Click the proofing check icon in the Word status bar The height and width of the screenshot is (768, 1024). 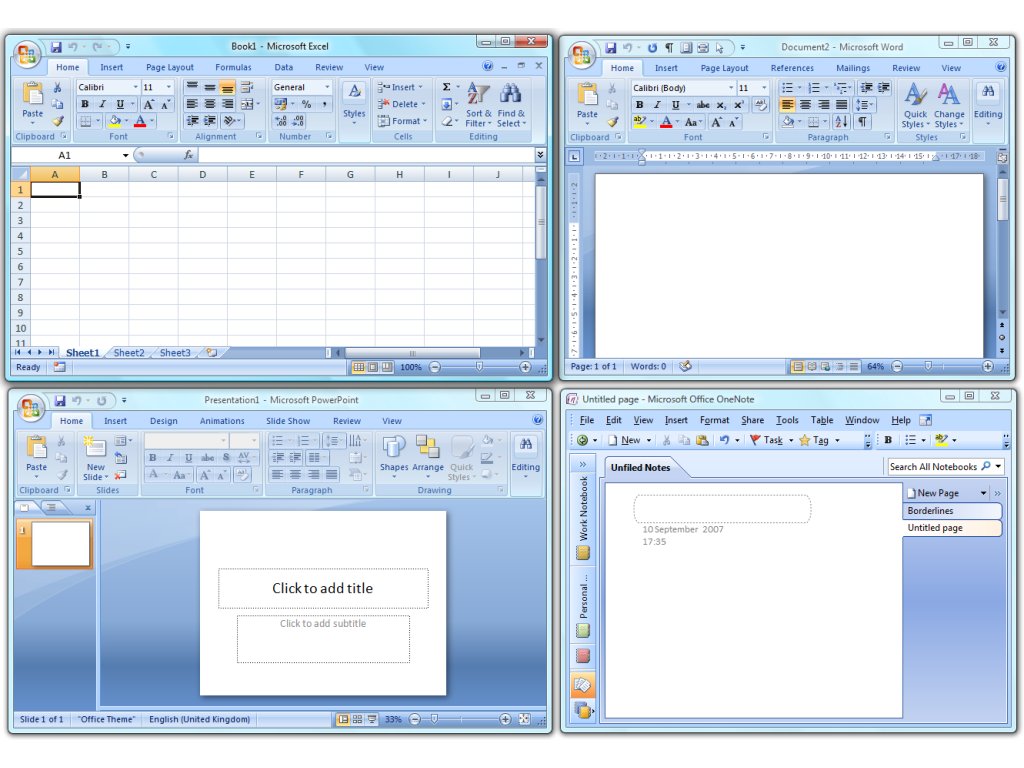pos(685,366)
